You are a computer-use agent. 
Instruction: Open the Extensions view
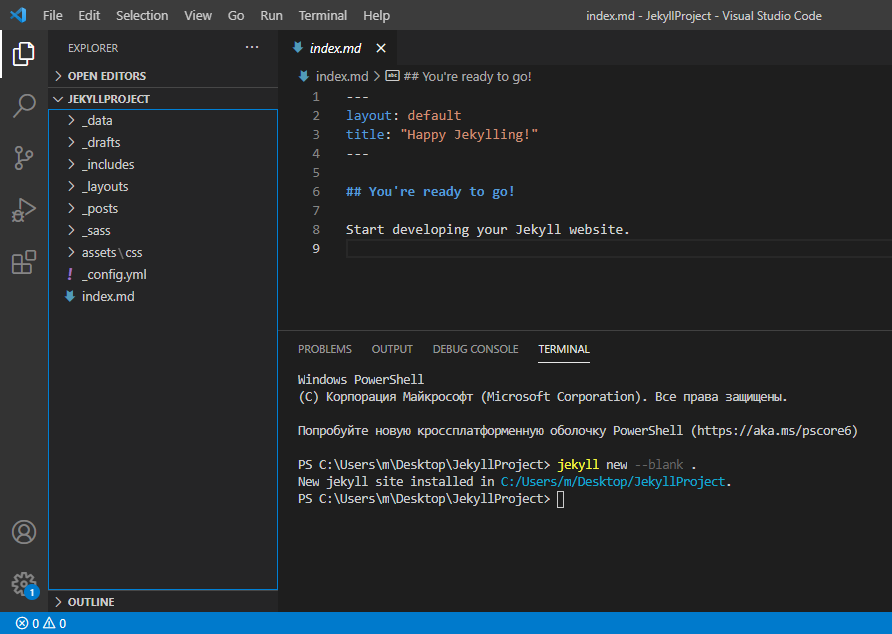[x=24, y=262]
